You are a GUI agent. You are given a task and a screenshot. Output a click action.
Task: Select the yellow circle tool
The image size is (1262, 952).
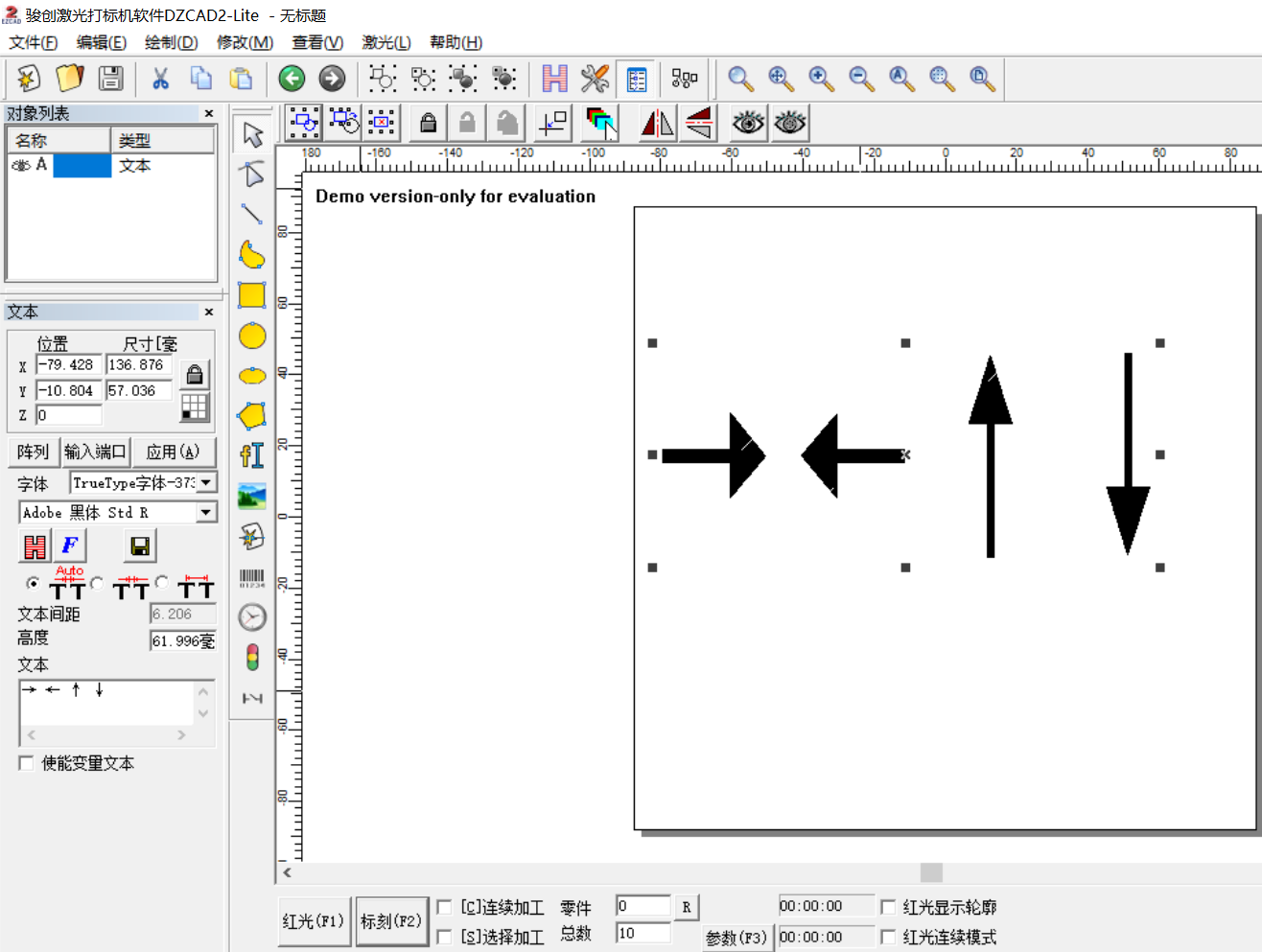pos(252,336)
